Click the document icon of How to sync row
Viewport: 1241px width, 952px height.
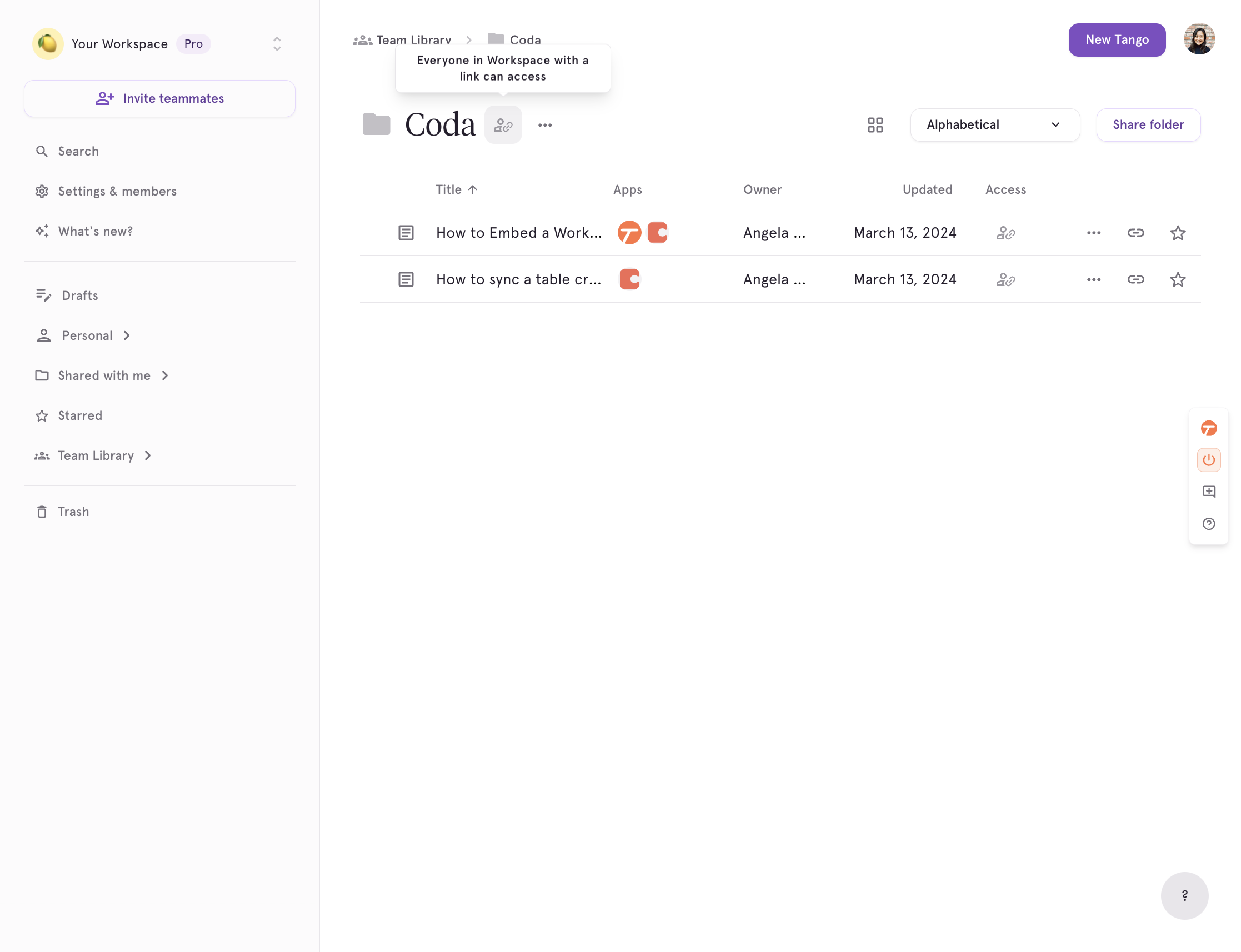[406, 279]
